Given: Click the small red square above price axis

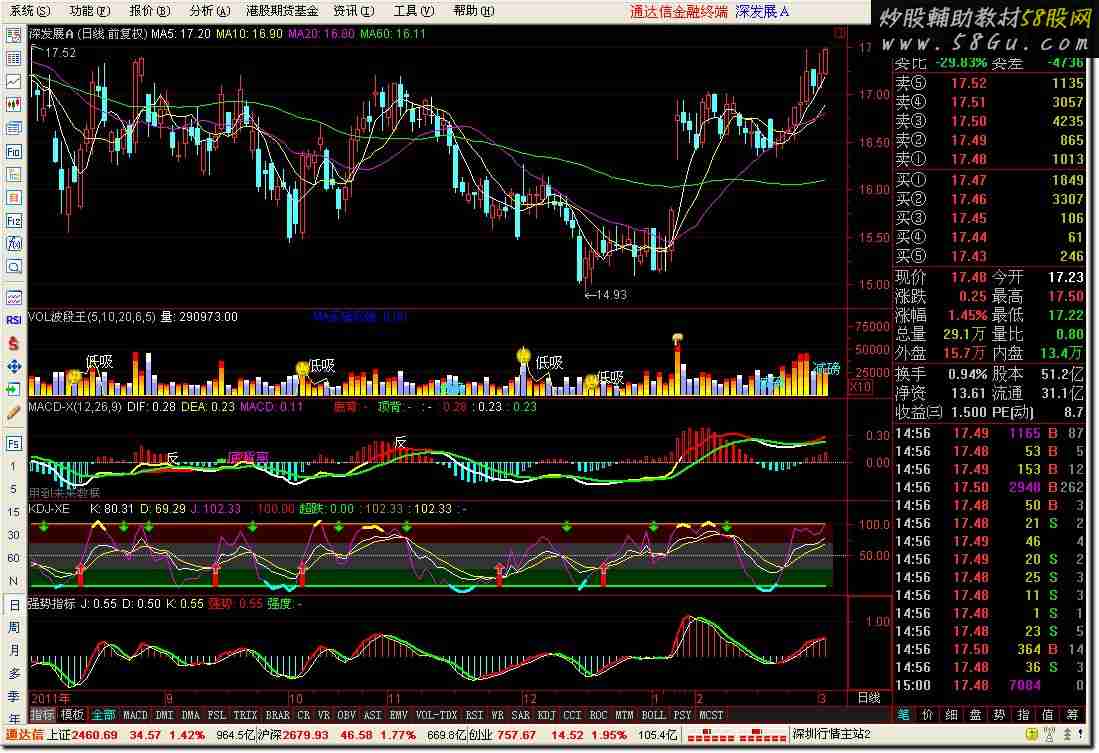Looking at the screenshot, I should (x=840, y=33).
